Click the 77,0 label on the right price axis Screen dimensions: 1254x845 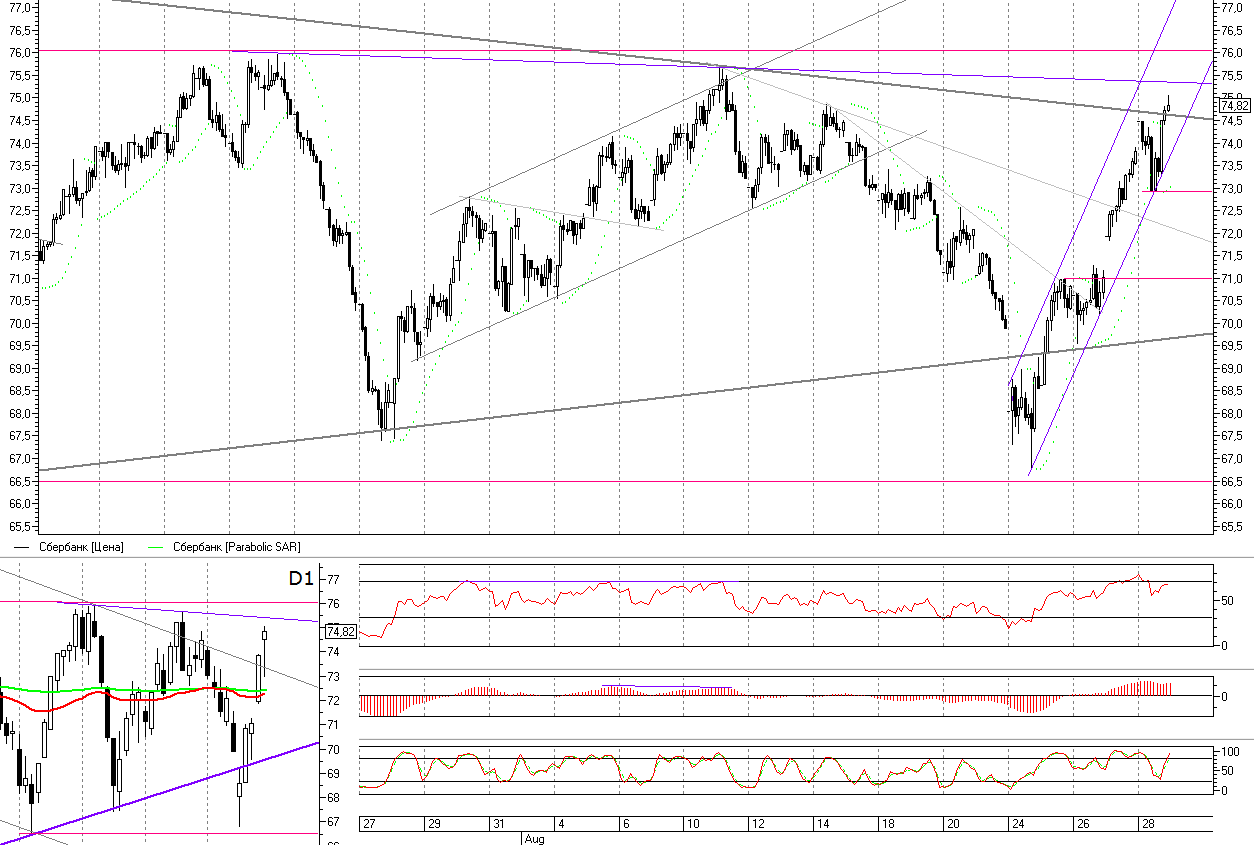pyautogui.click(x=1232, y=7)
